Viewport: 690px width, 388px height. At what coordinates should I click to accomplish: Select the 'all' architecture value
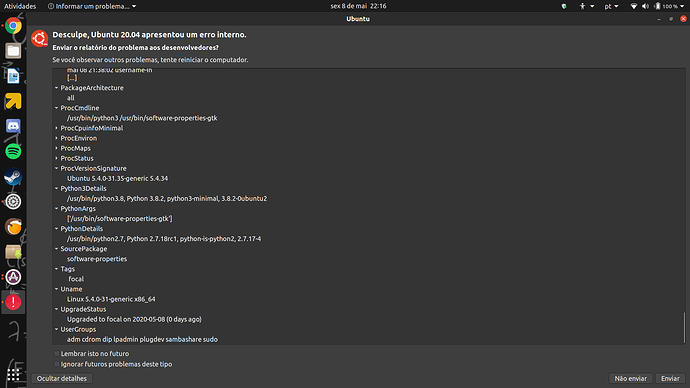pos(70,98)
